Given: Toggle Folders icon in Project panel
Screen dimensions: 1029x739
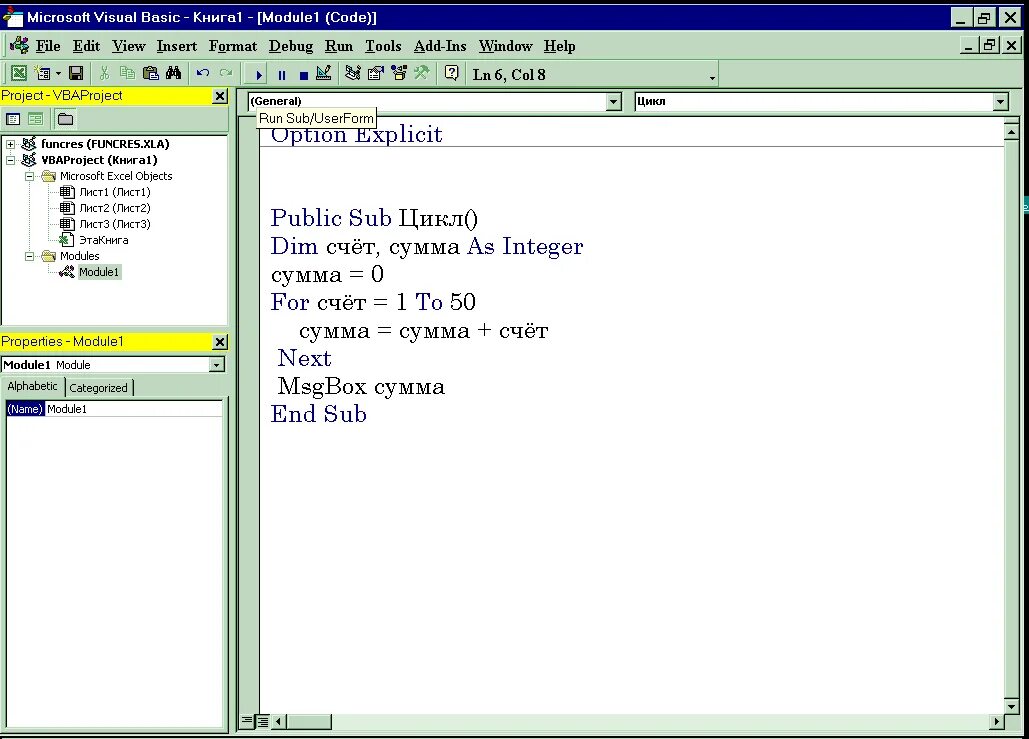Looking at the screenshot, I should click(65, 119).
